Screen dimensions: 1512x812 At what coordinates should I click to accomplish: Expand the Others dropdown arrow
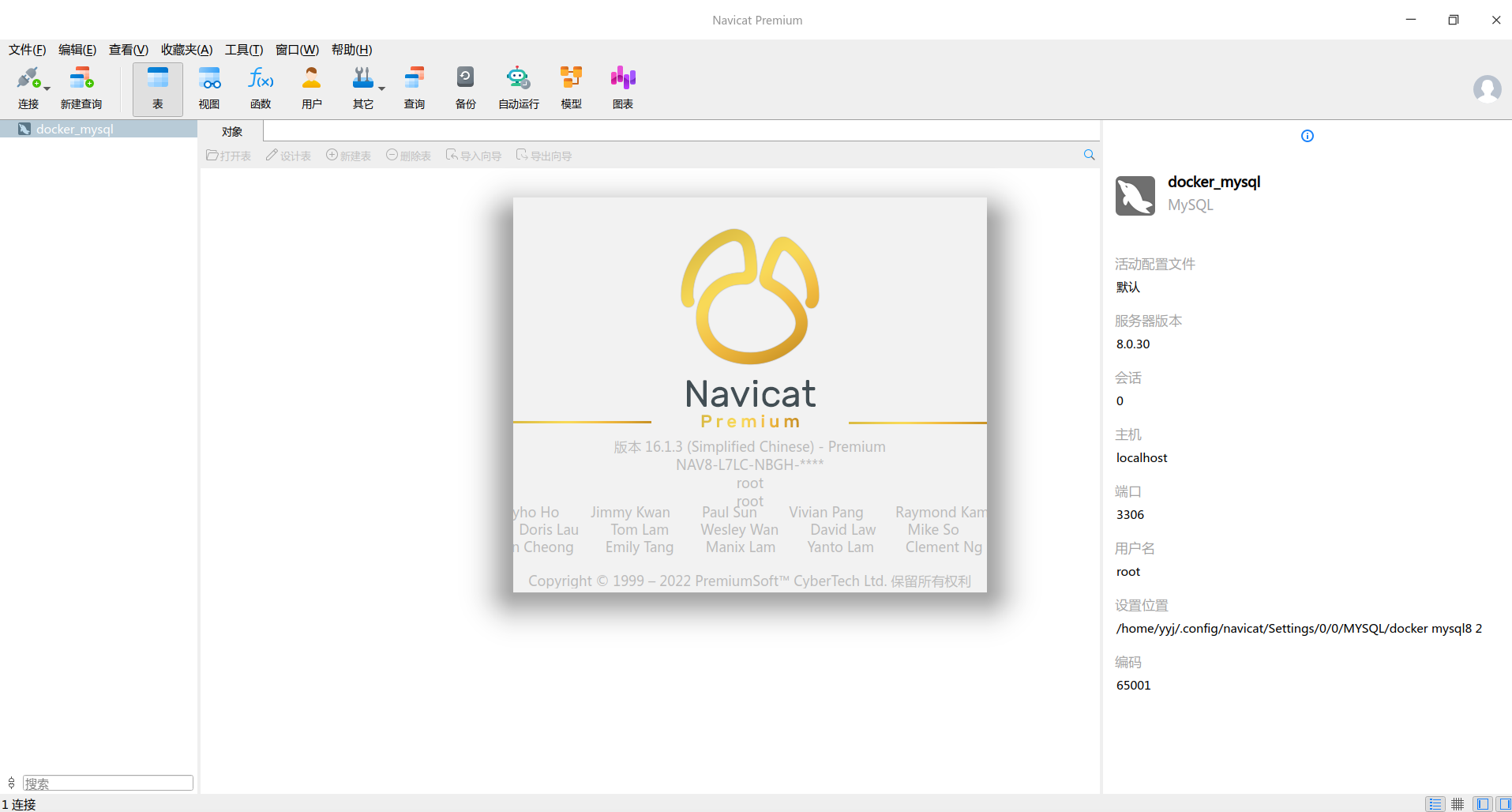click(x=381, y=88)
